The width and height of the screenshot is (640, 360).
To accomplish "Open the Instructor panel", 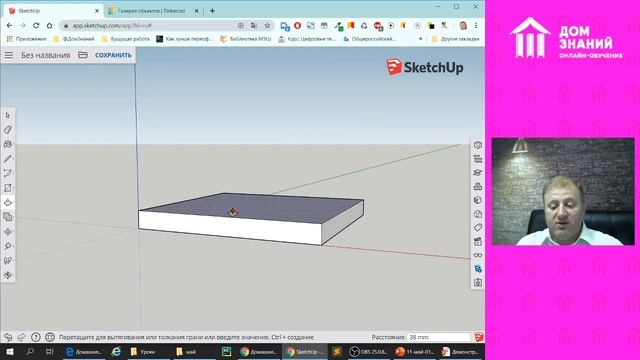I will pos(478,173).
